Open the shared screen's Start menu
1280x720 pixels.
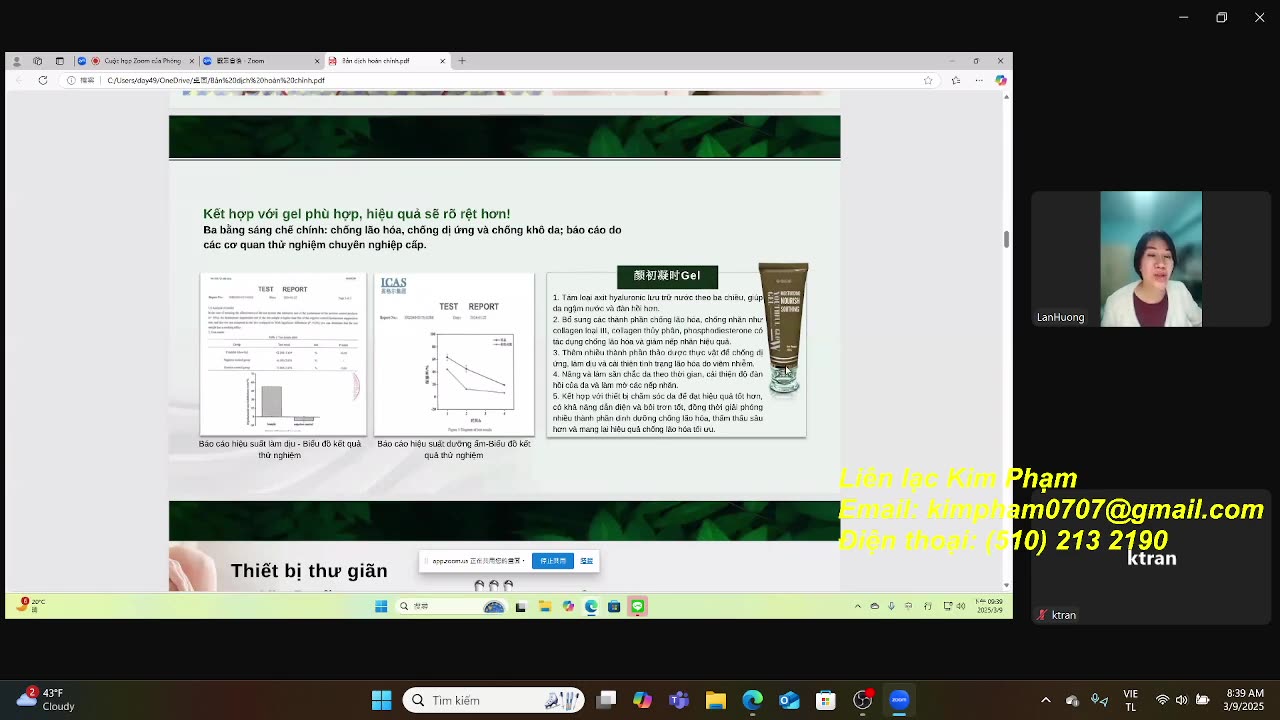(381, 606)
